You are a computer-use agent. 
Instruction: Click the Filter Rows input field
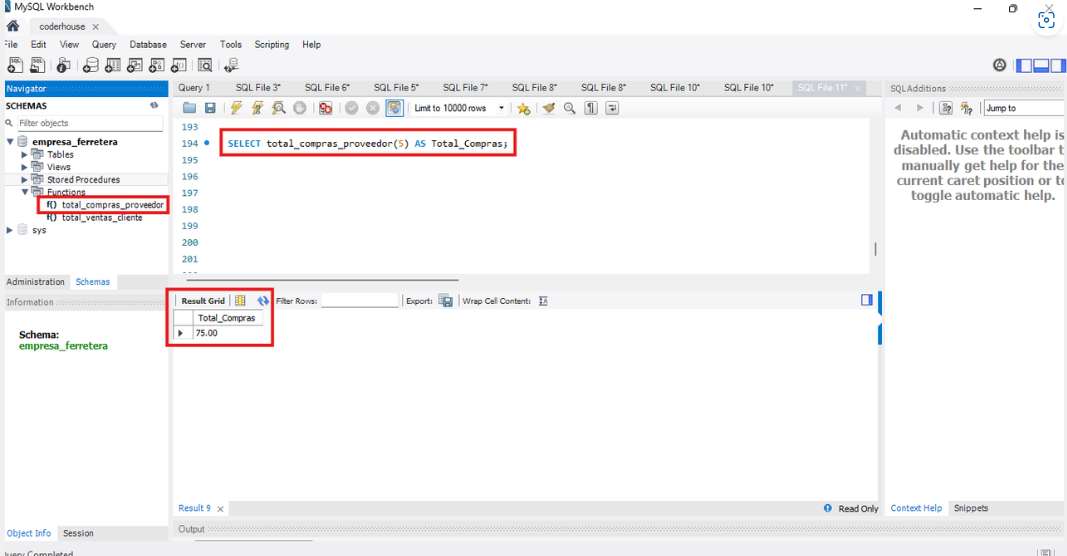359,301
